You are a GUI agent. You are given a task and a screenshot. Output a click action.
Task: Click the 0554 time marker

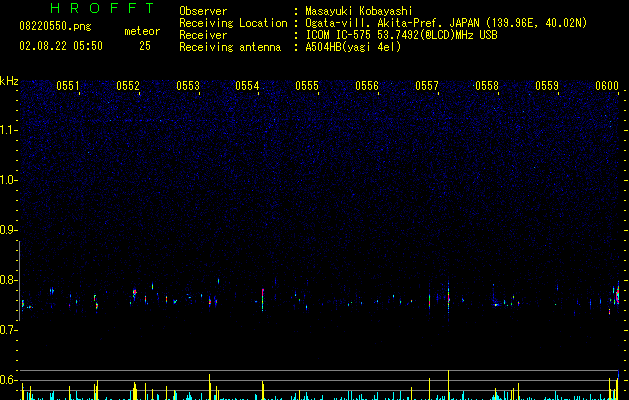247,86
